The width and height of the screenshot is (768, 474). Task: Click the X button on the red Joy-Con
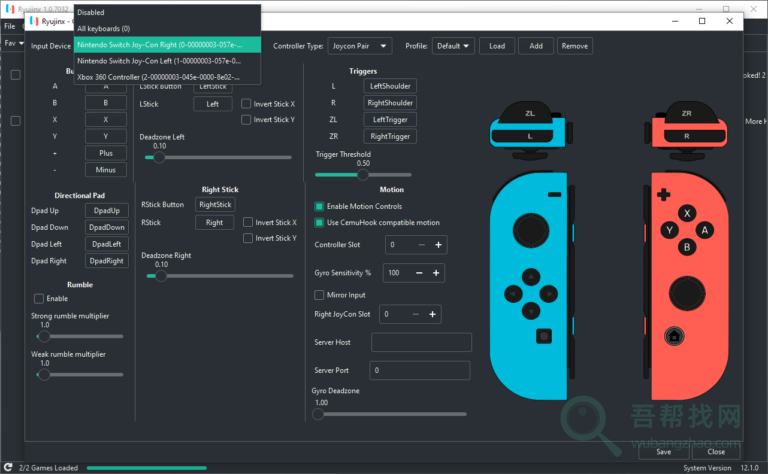pos(687,213)
